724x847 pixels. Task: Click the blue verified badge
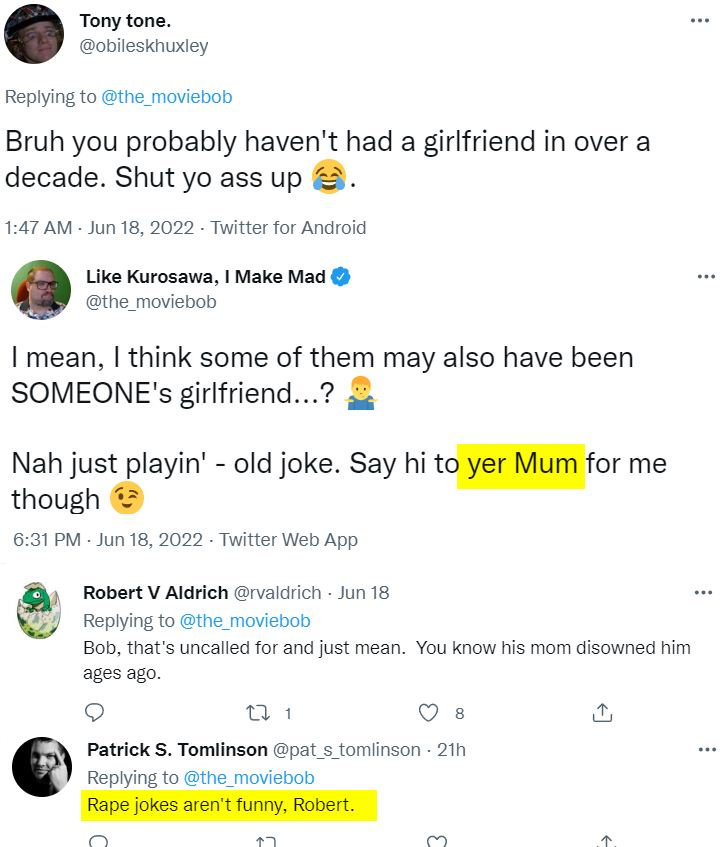tap(340, 277)
